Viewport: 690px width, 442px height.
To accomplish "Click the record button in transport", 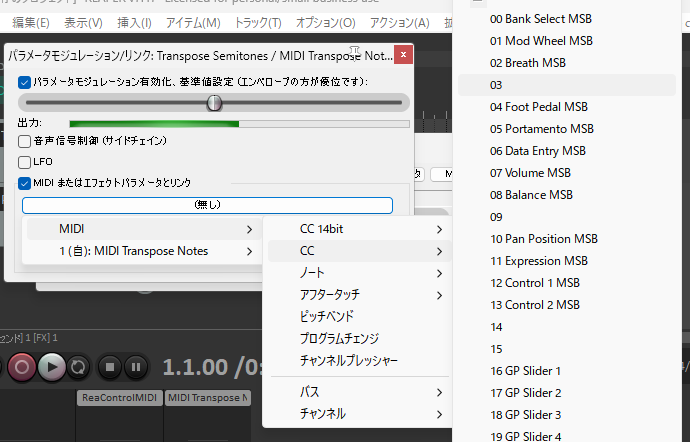I will [21, 367].
